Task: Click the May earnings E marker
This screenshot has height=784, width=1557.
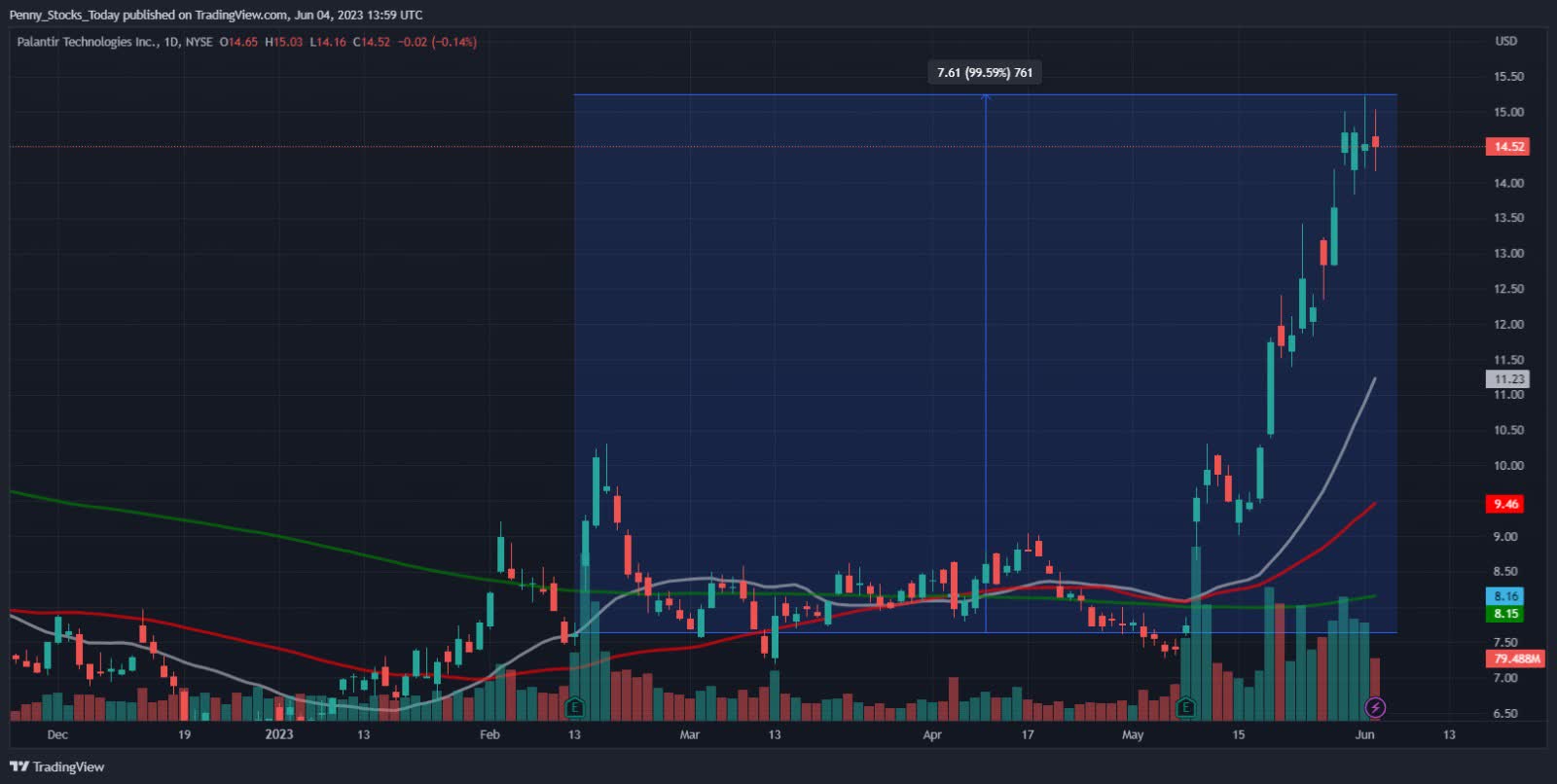Action: click(1185, 707)
